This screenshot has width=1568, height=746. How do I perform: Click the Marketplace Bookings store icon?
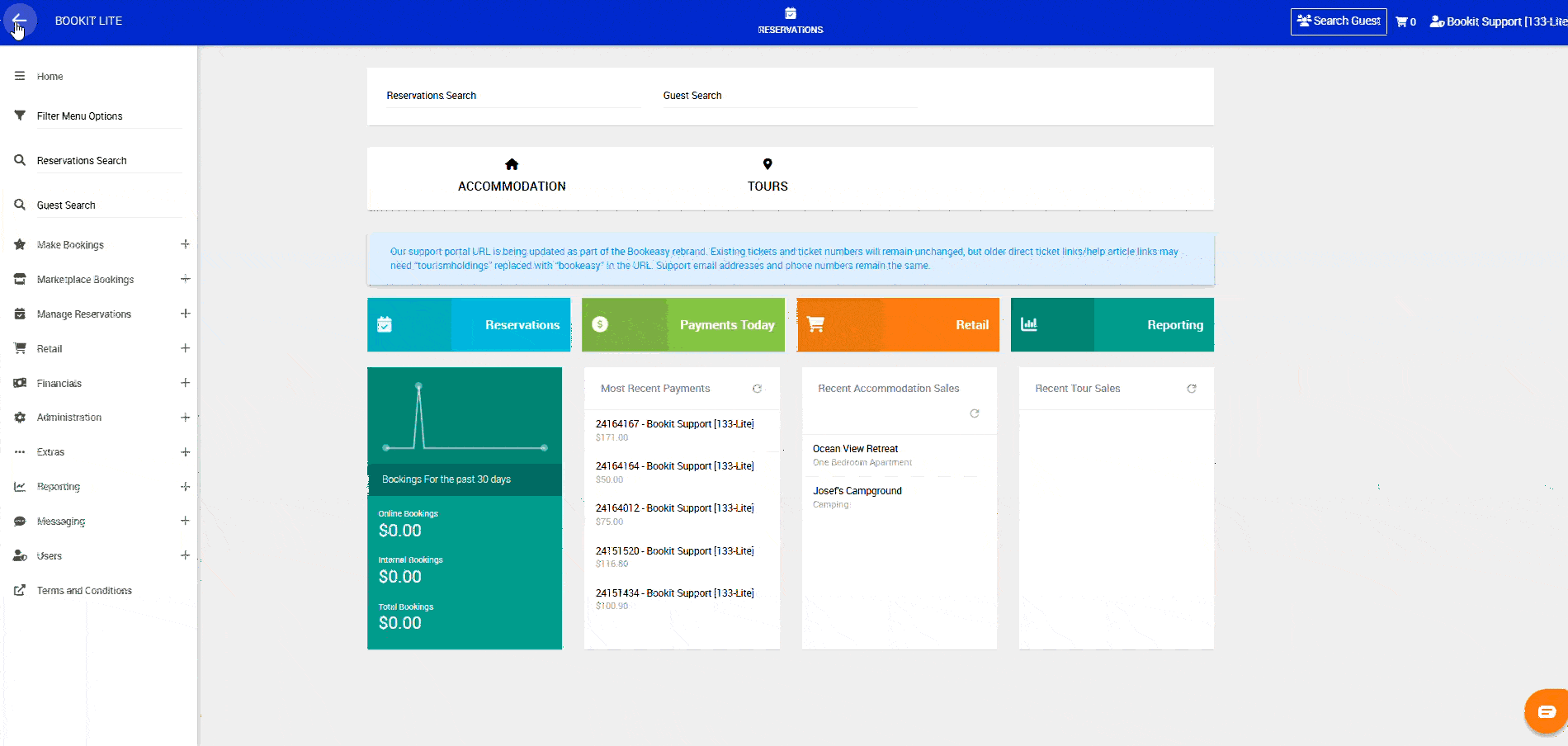coord(20,279)
